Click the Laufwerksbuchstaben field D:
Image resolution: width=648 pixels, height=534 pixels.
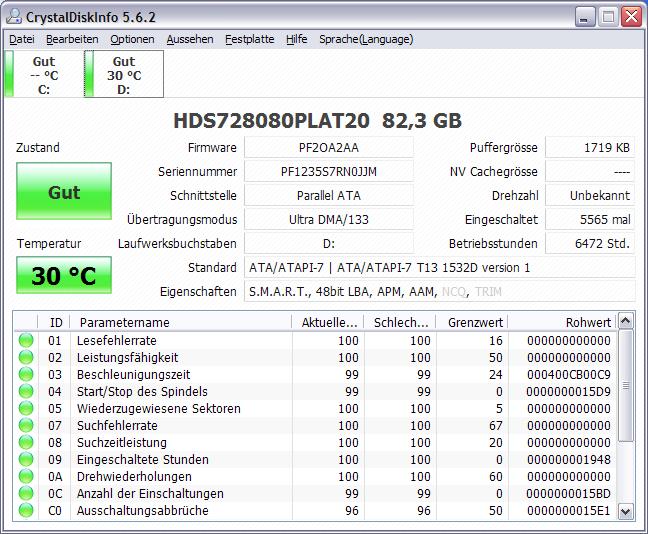click(x=329, y=243)
